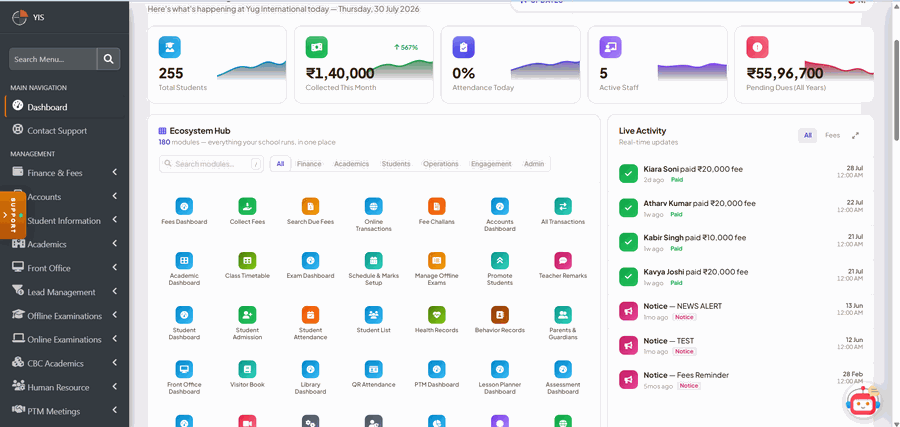Open the Health Records module icon
The height and width of the screenshot is (427, 900).
tap(437, 315)
